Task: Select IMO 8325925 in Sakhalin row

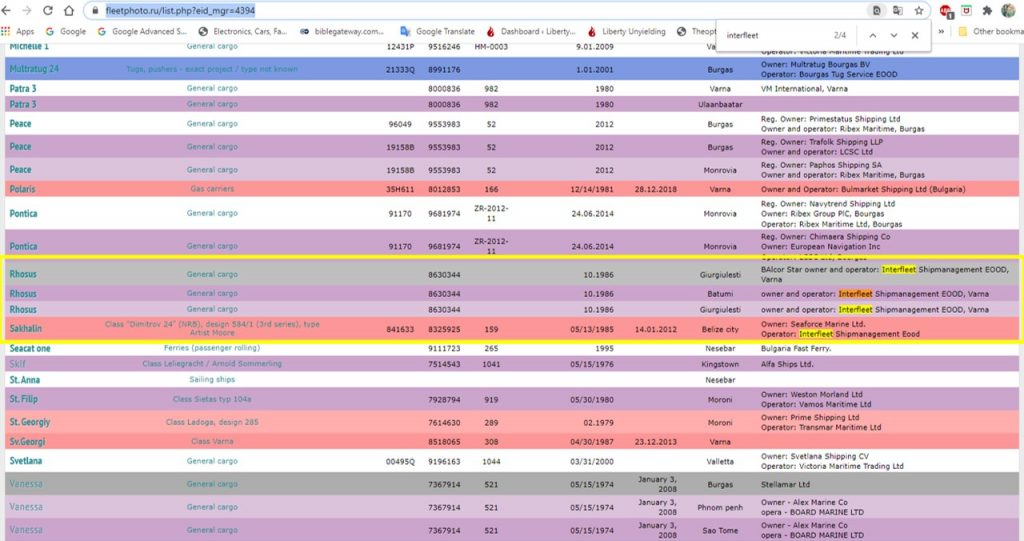Action: [x=444, y=329]
